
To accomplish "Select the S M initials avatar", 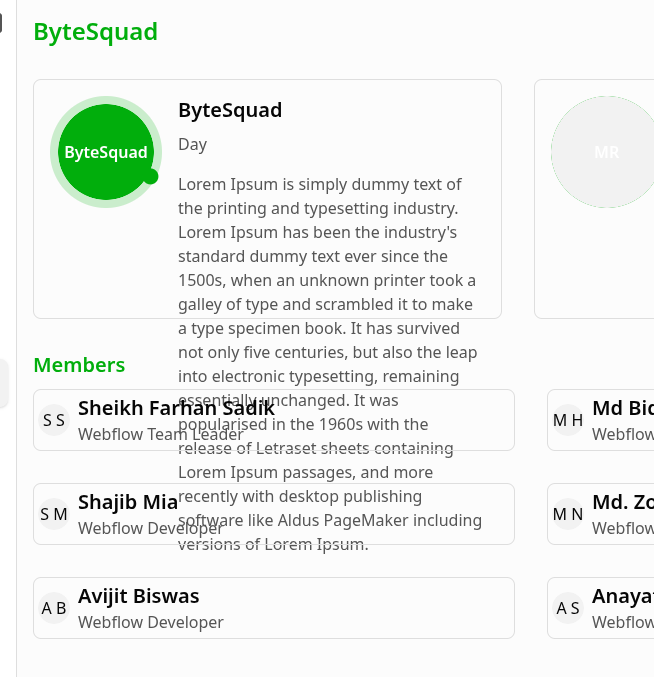I will (x=54, y=514).
